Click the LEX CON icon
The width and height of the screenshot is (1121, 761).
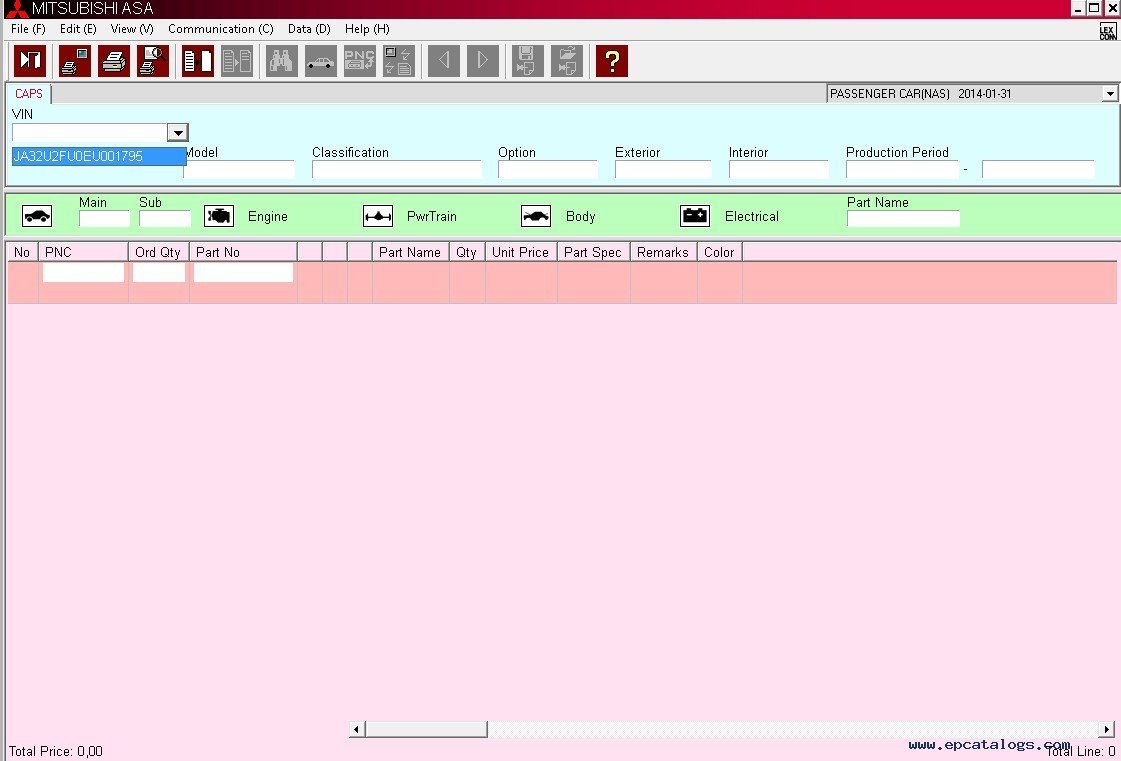tap(1107, 31)
